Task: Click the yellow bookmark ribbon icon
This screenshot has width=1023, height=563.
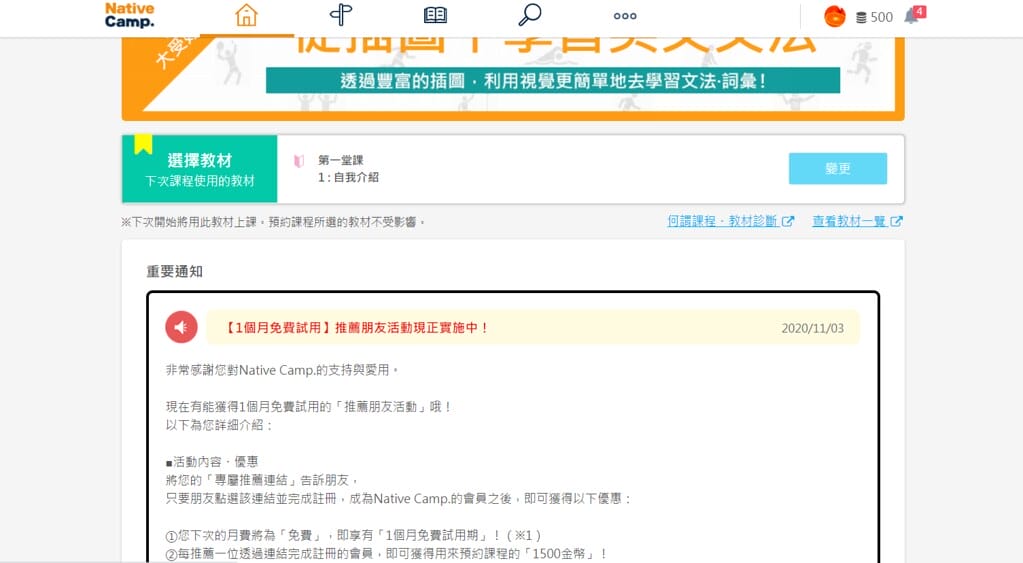Action: coord(144,144)
